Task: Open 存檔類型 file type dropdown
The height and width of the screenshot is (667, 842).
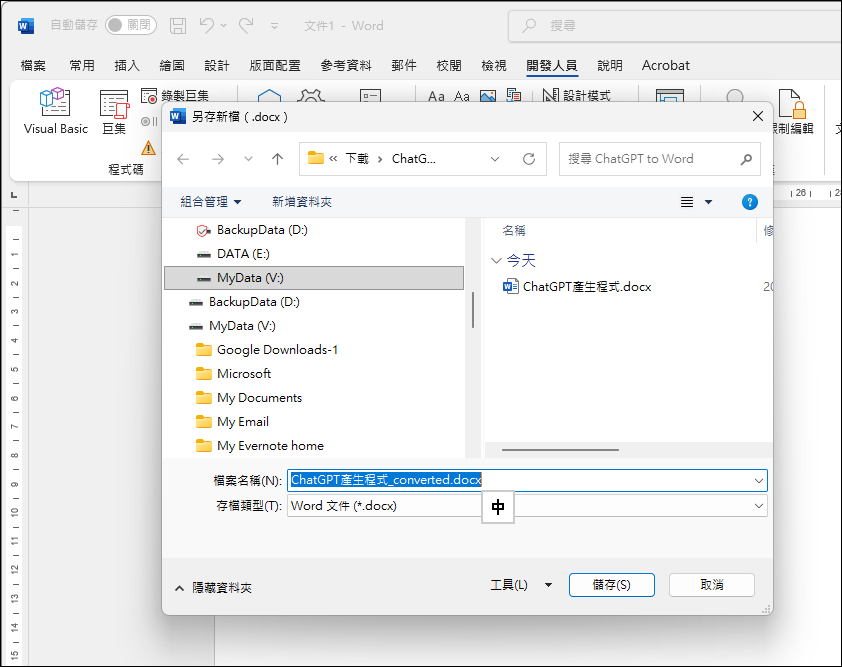Action: click(758, 506)
